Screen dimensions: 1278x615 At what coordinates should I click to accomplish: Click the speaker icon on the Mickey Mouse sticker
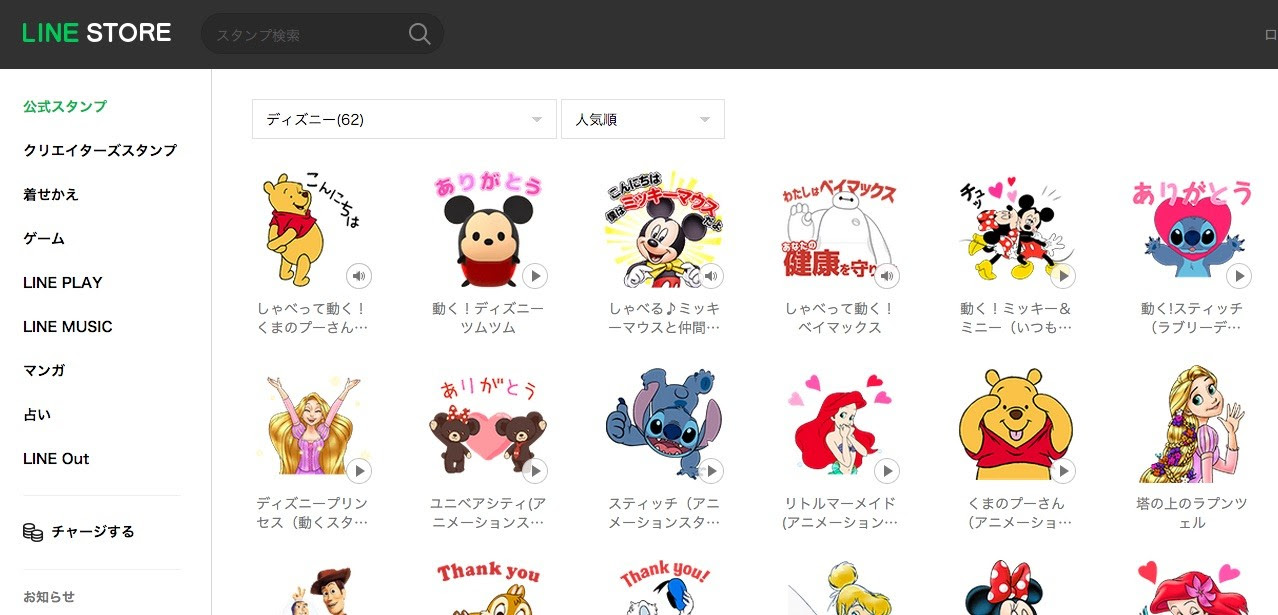coord(711,275)
